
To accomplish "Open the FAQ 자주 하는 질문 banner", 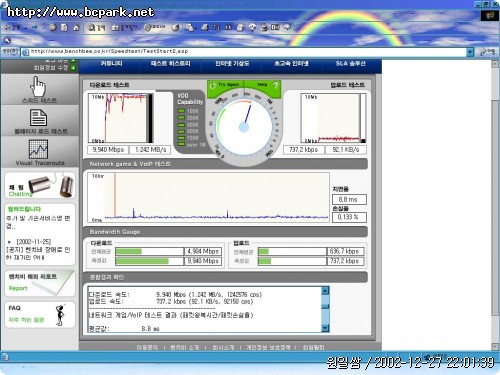I will 40,314.
